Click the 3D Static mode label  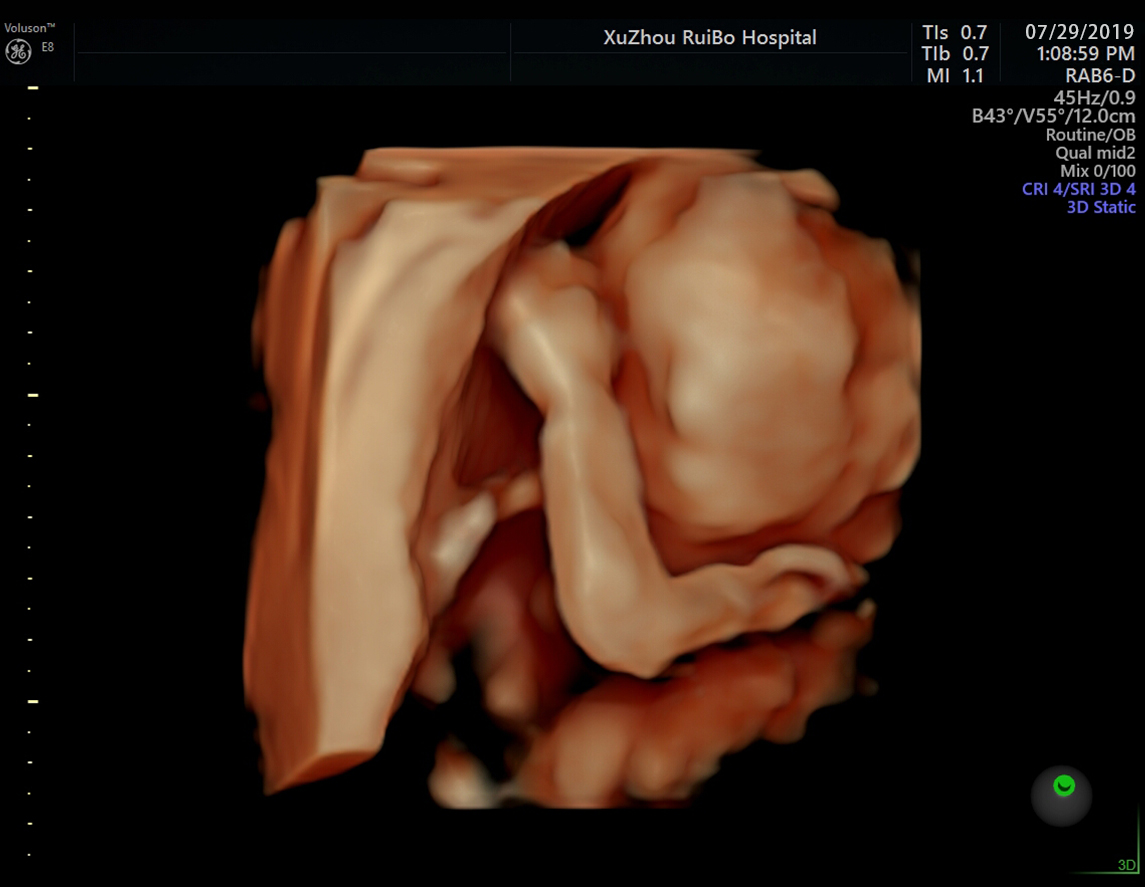pos(1101,207)
